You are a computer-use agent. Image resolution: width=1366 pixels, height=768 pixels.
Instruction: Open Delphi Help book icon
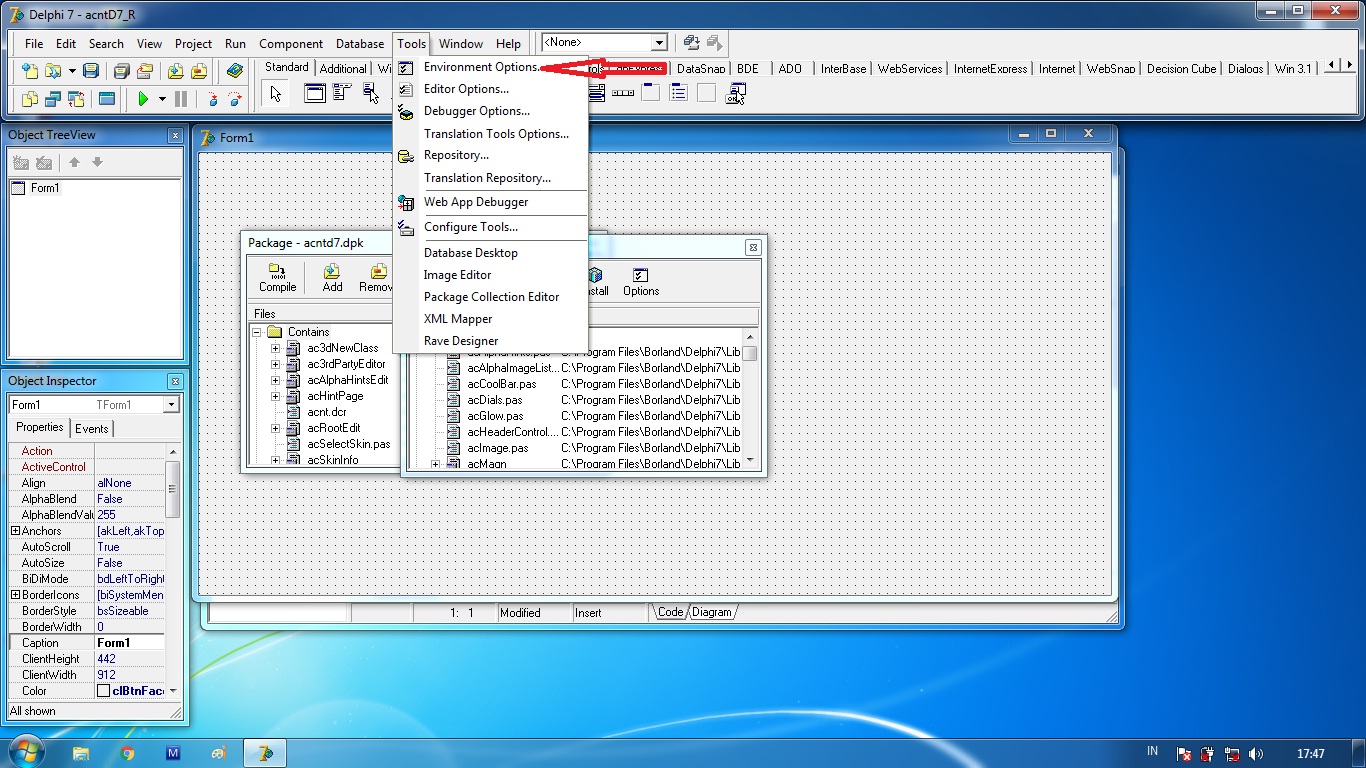point(235,70)
